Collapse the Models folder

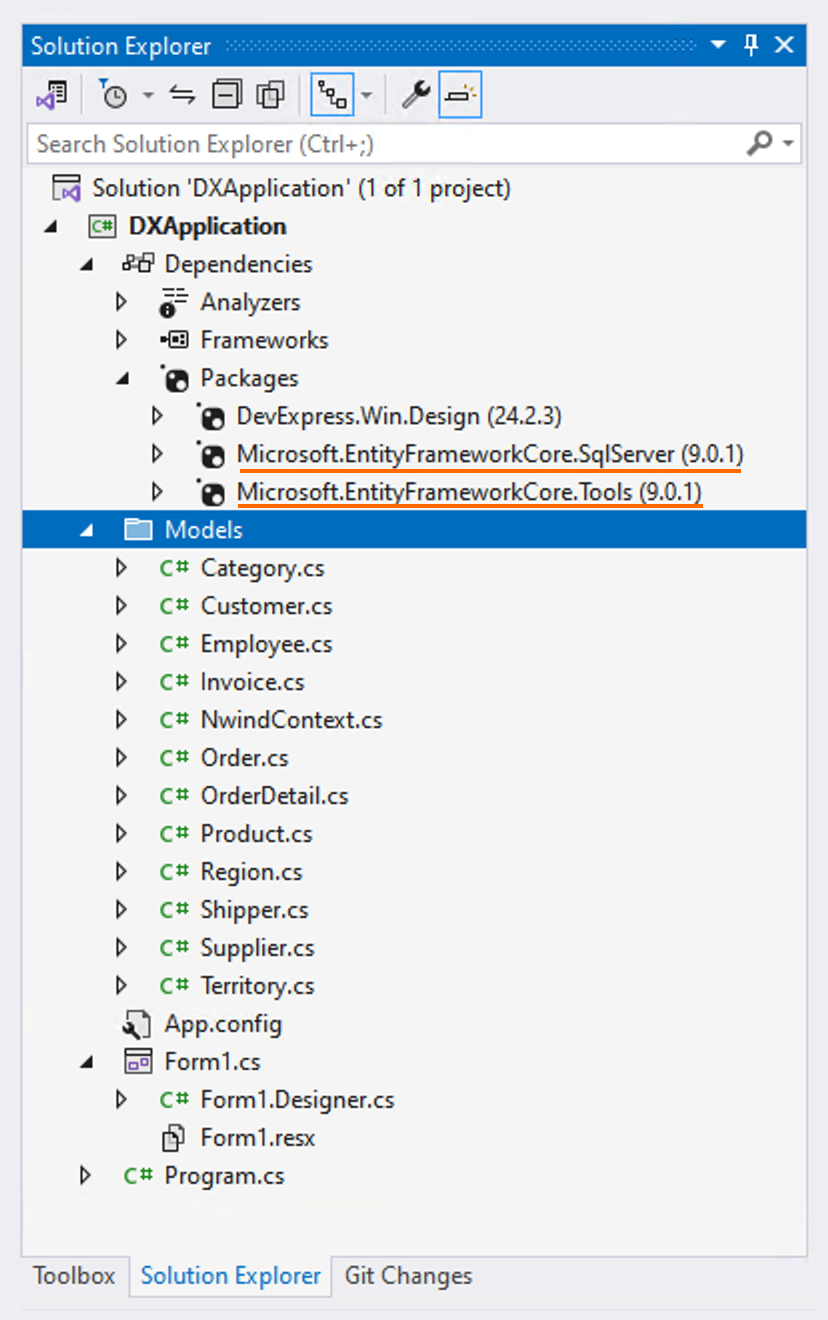[86, 530]
